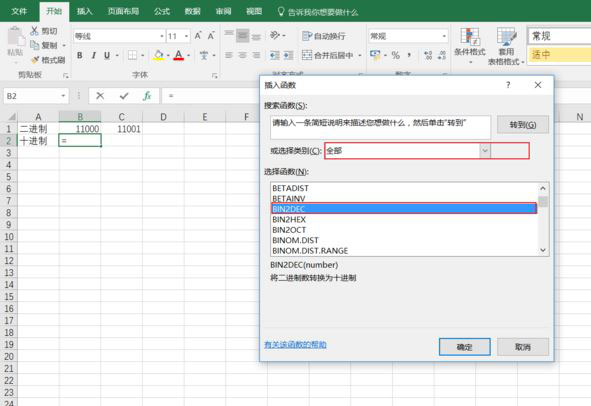
Task: Open the Formulas ribbon tab
Action: [x=162, y=11]
